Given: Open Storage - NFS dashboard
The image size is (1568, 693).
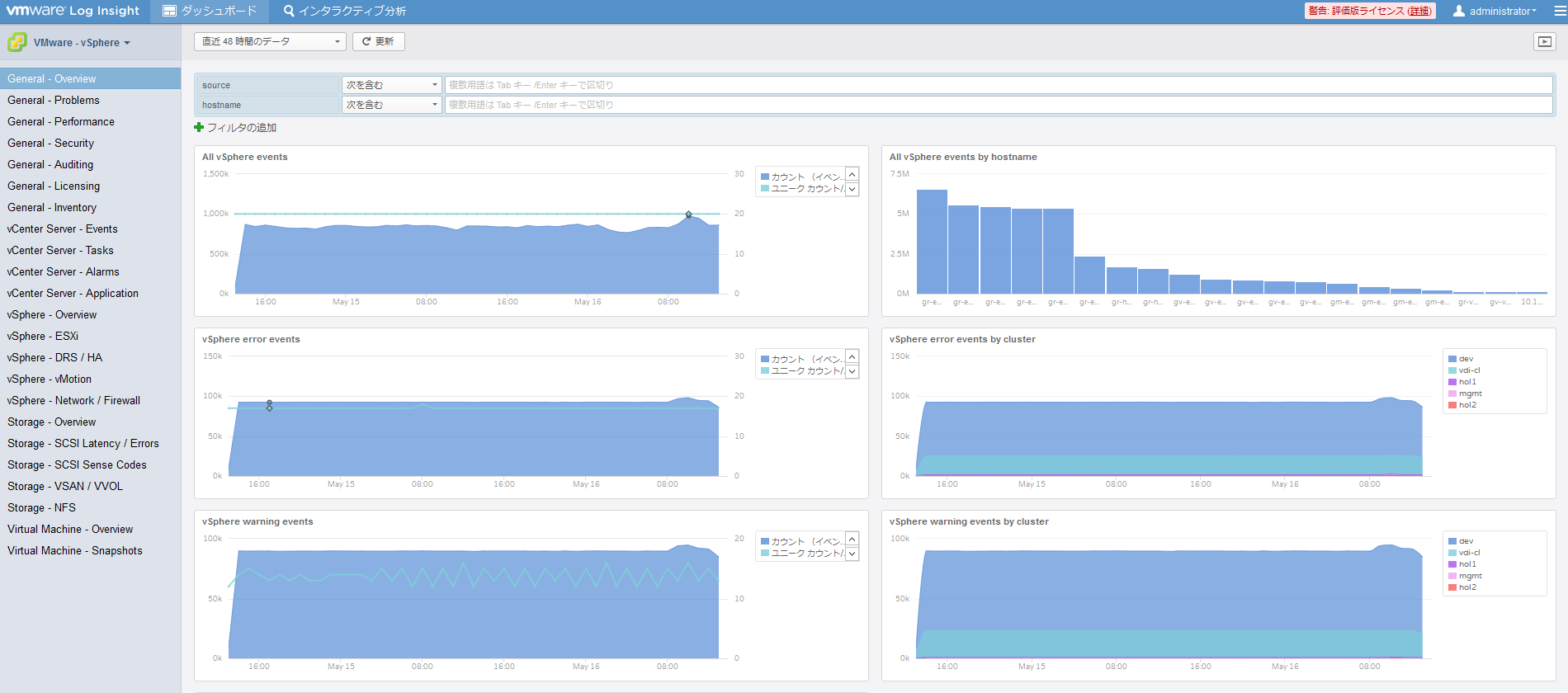Looking at the screenshot, I should coord(91,507).
